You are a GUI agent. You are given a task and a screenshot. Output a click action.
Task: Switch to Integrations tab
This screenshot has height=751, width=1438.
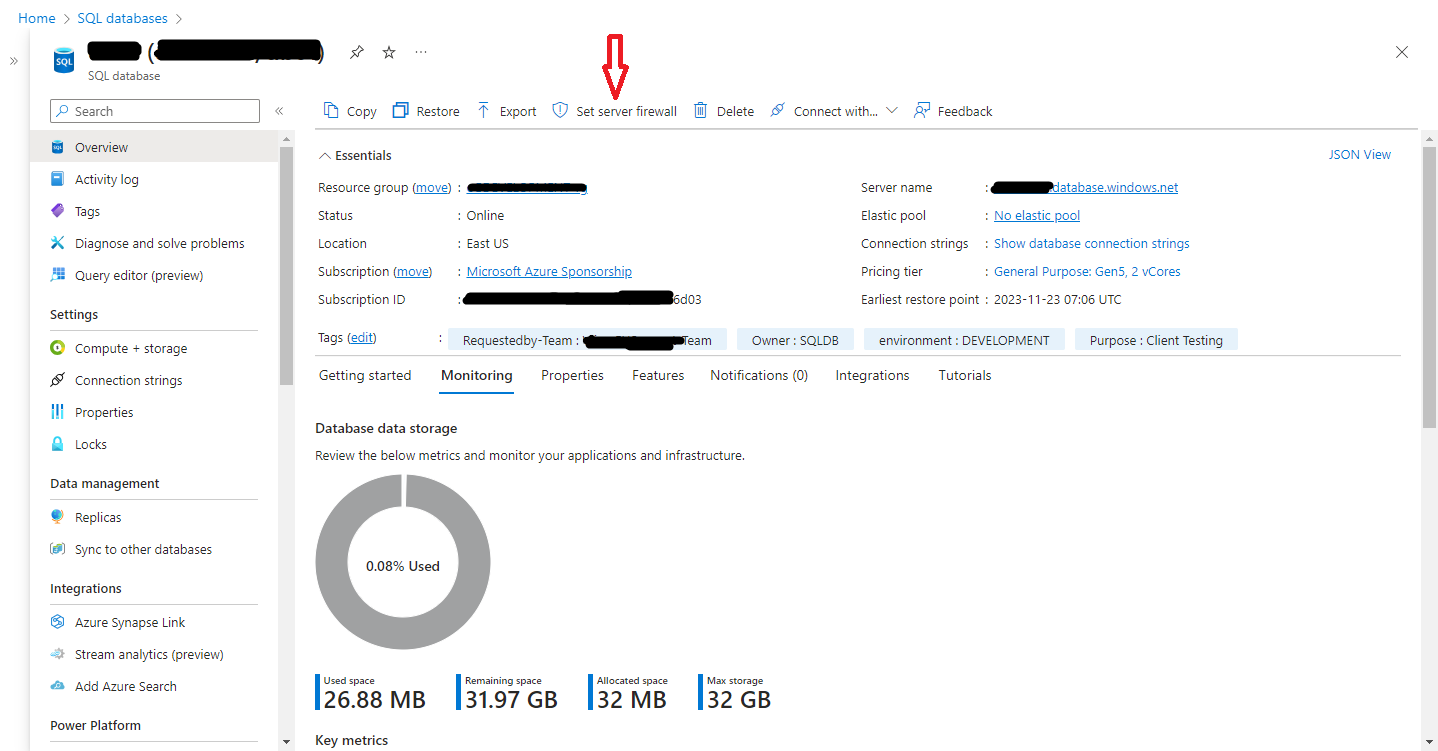[x=872, y=375]
